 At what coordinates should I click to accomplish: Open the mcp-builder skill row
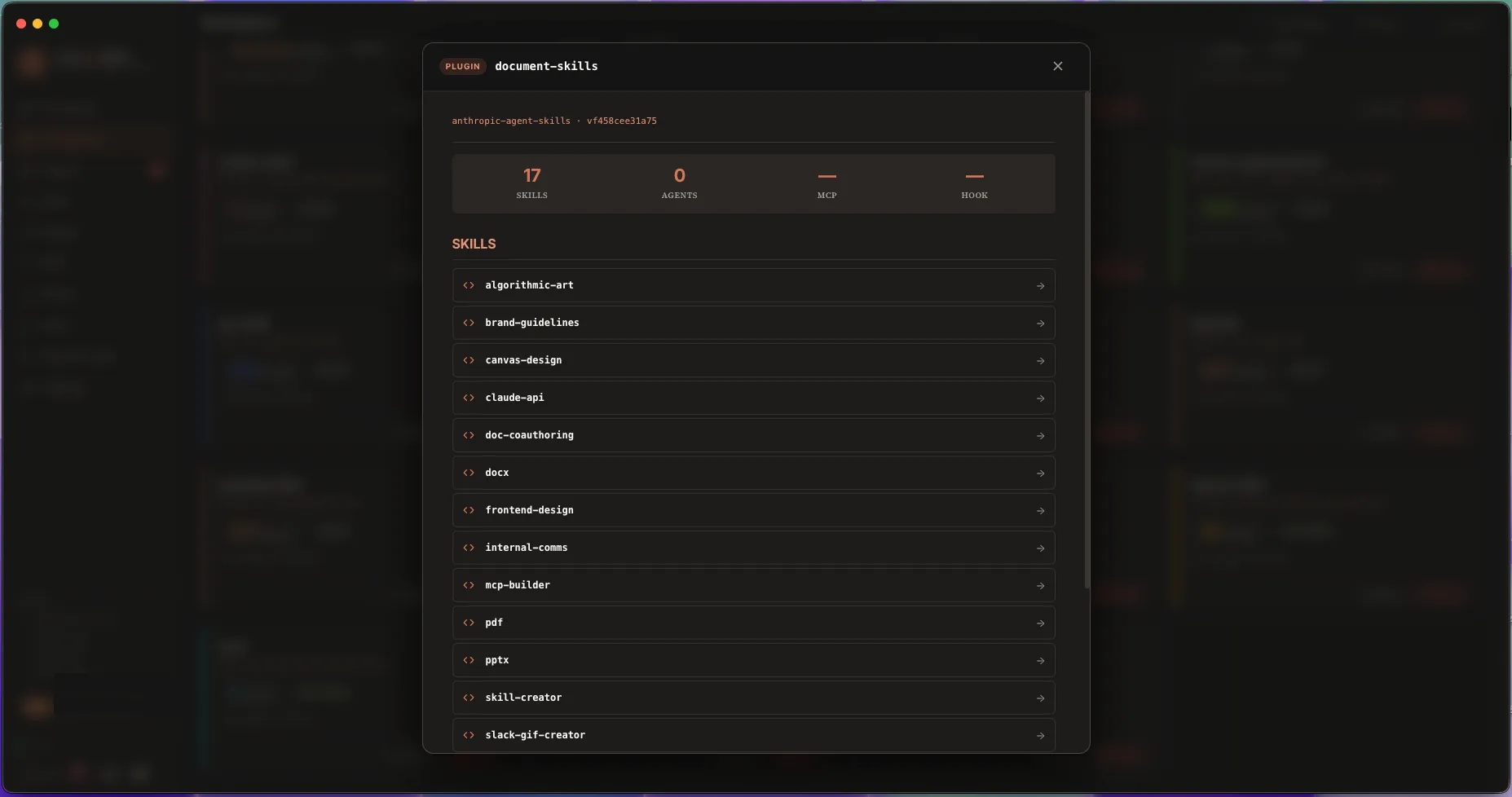(753, 585)
